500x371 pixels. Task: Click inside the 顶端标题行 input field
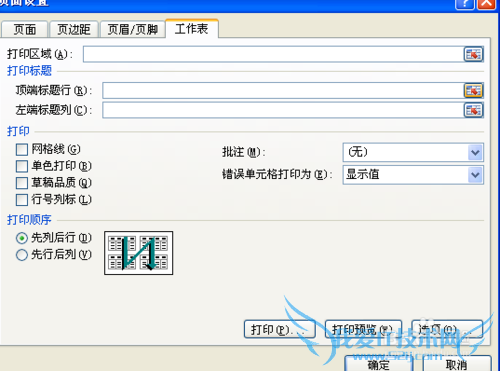[283, 90]
